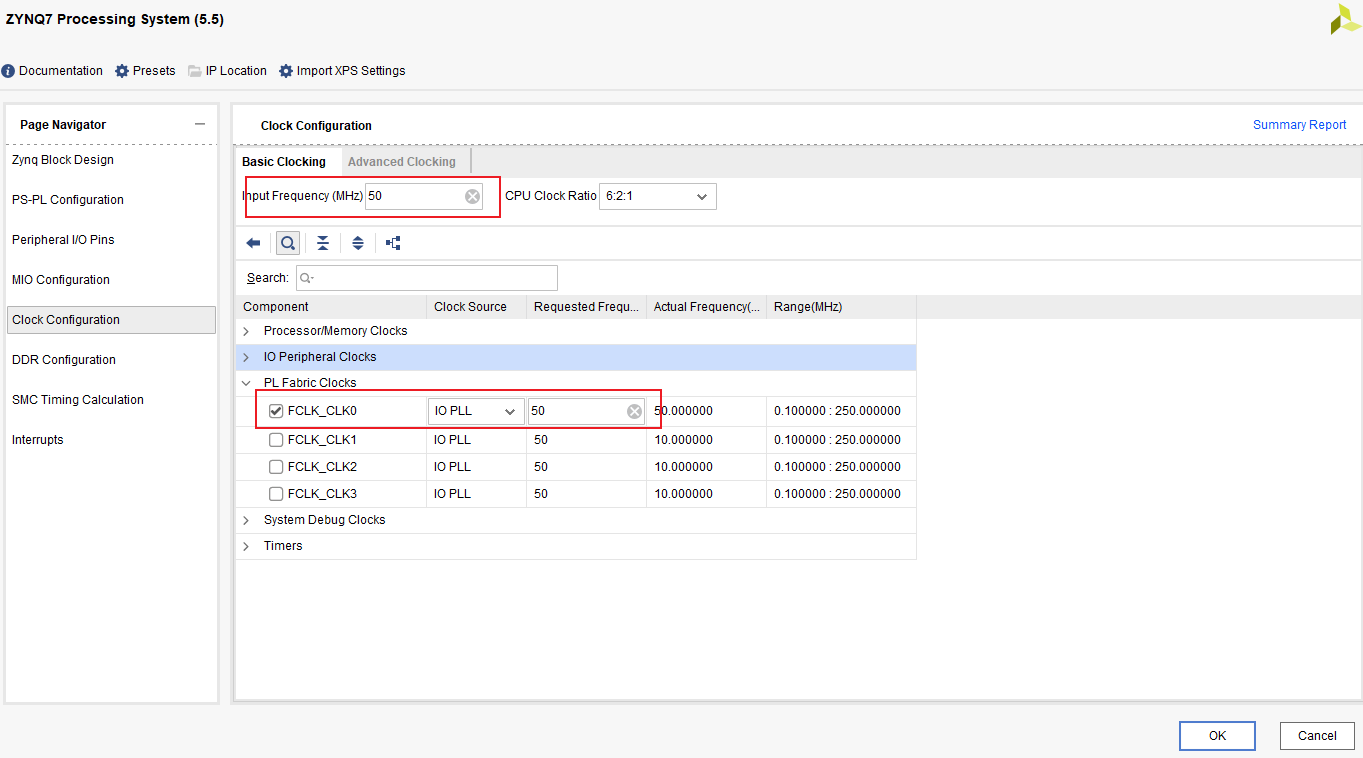The image size is (1363, 758).
Task: Enable the FCLK_CLK2 checkbox
Action: coord(276,467)
